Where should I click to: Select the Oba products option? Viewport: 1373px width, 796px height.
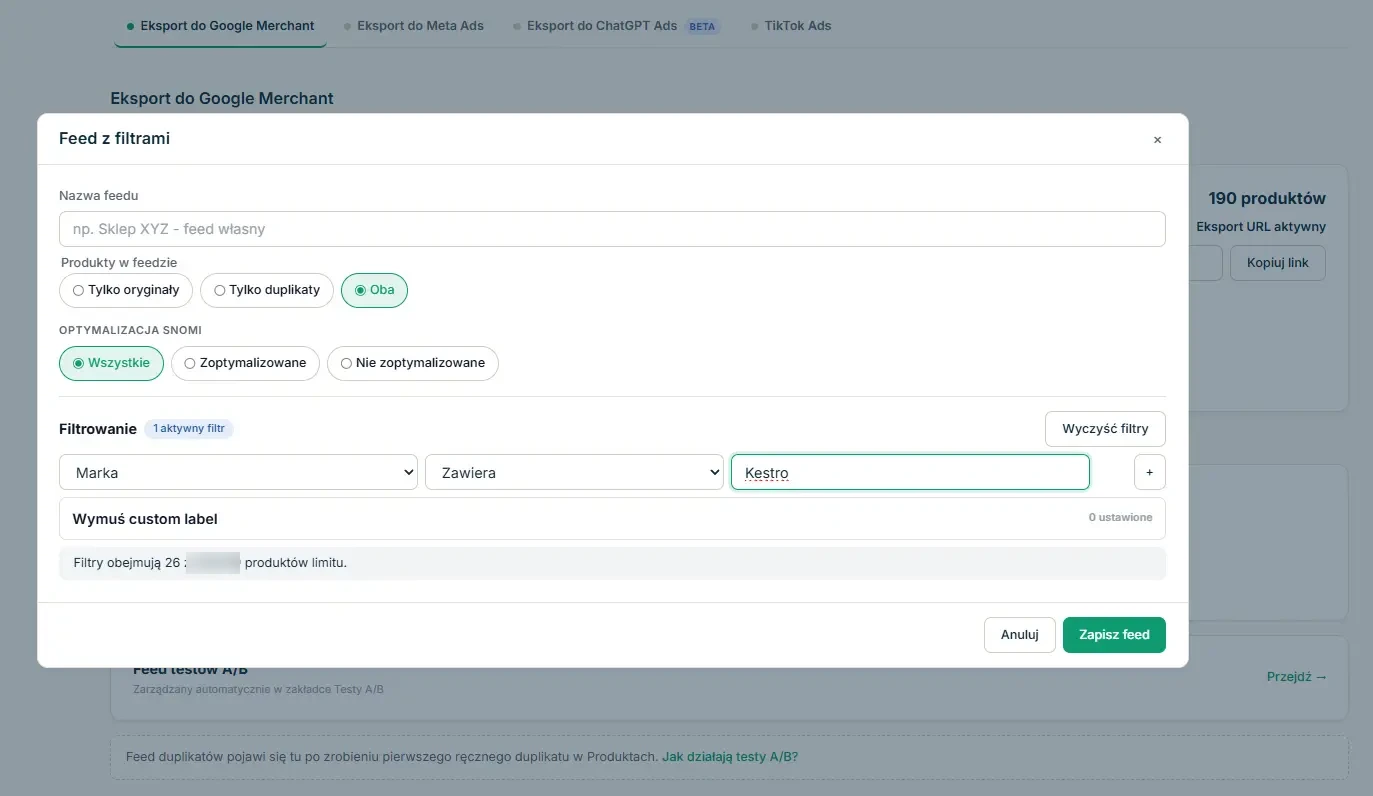pyautogui.click(x=375, y=290)
